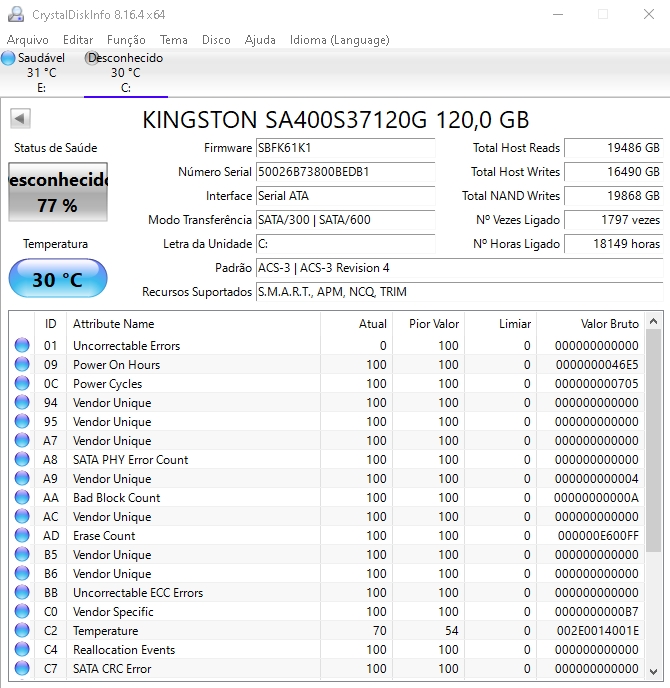Select the SATA CRC Error attribute name
Image resolution: width=670 pixels, height=688 pixels.
click(112, 669)
